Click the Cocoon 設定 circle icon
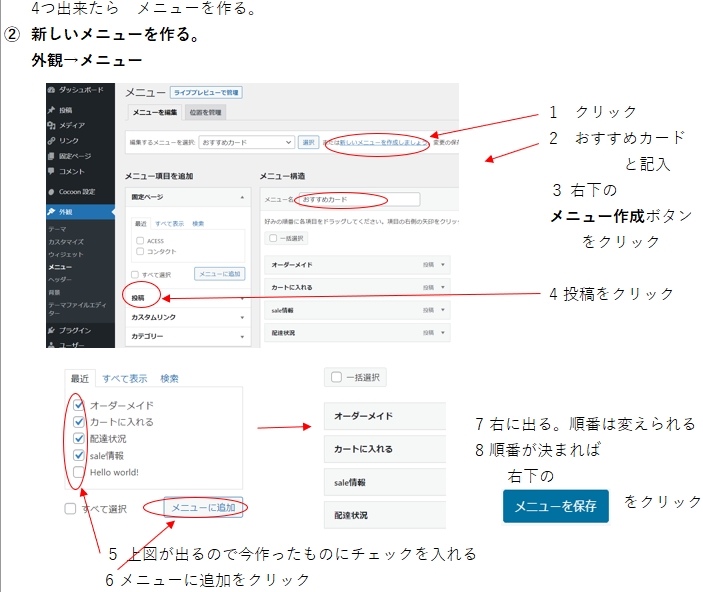This screenshot has height=592, width=703. [52, 191]
